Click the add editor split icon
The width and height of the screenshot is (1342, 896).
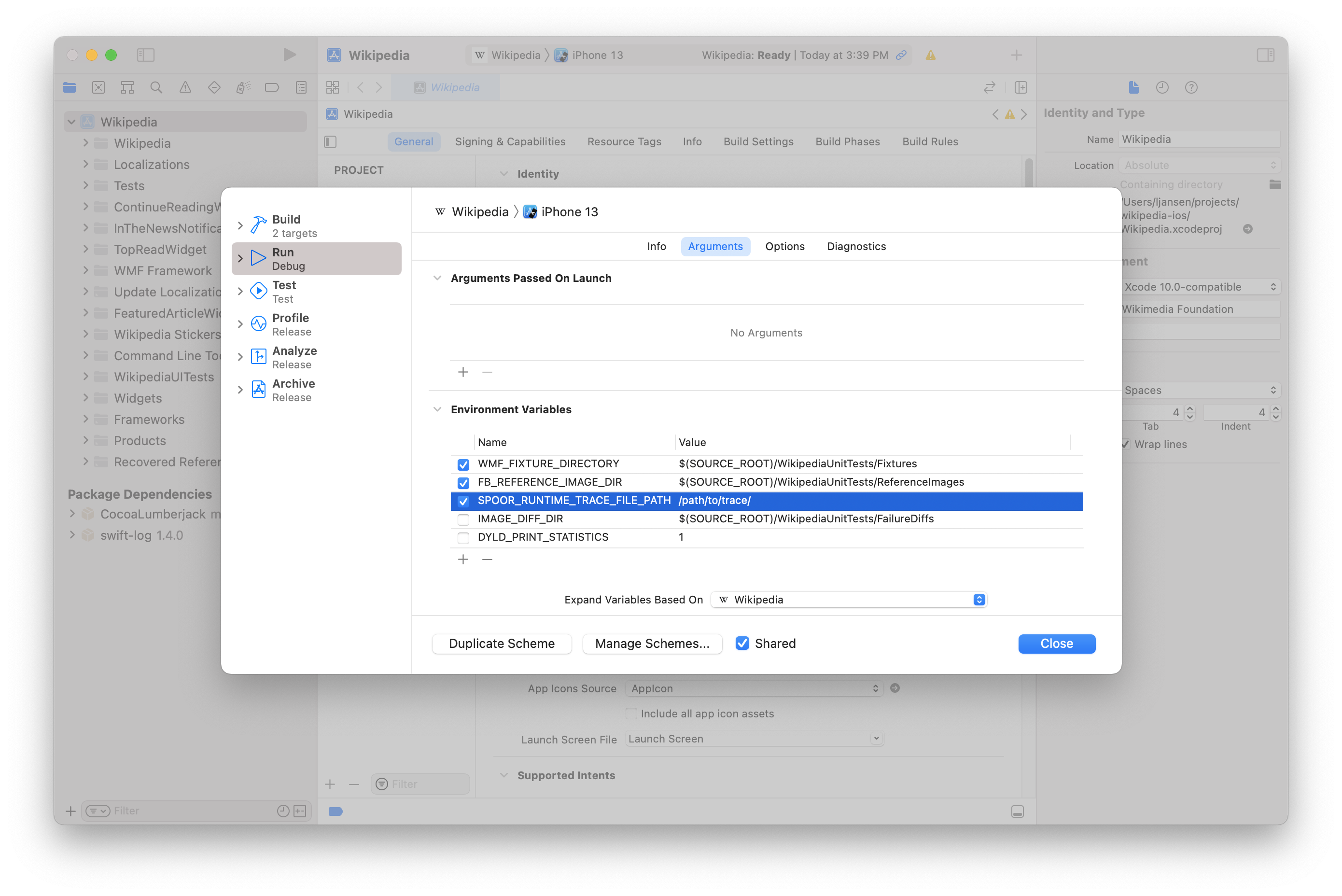pos(1021,87)
